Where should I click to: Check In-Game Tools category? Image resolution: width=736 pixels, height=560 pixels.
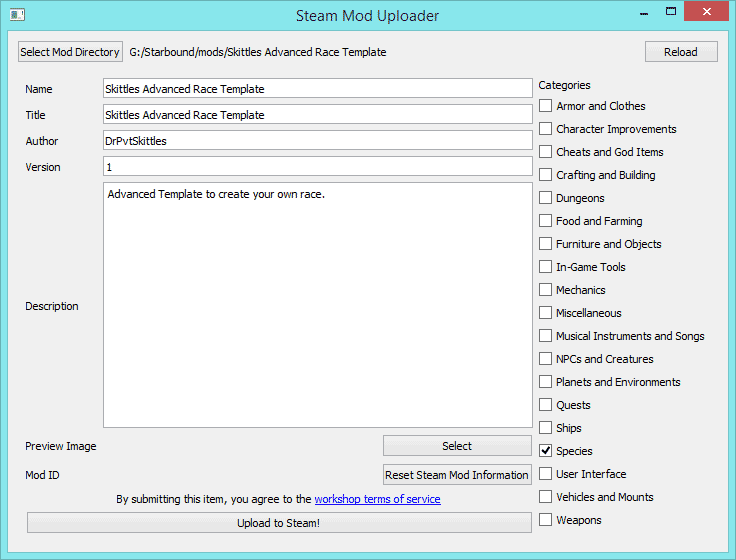pos(545,267)
